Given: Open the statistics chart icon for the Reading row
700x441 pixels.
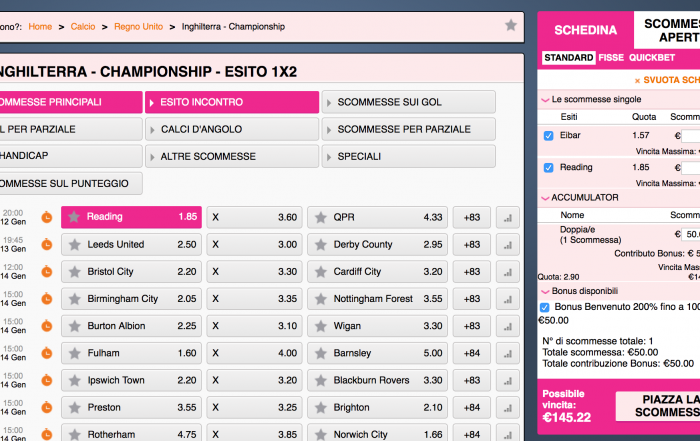Looking at the screenshot, I should pyautogui.click(x=508, y=217).
